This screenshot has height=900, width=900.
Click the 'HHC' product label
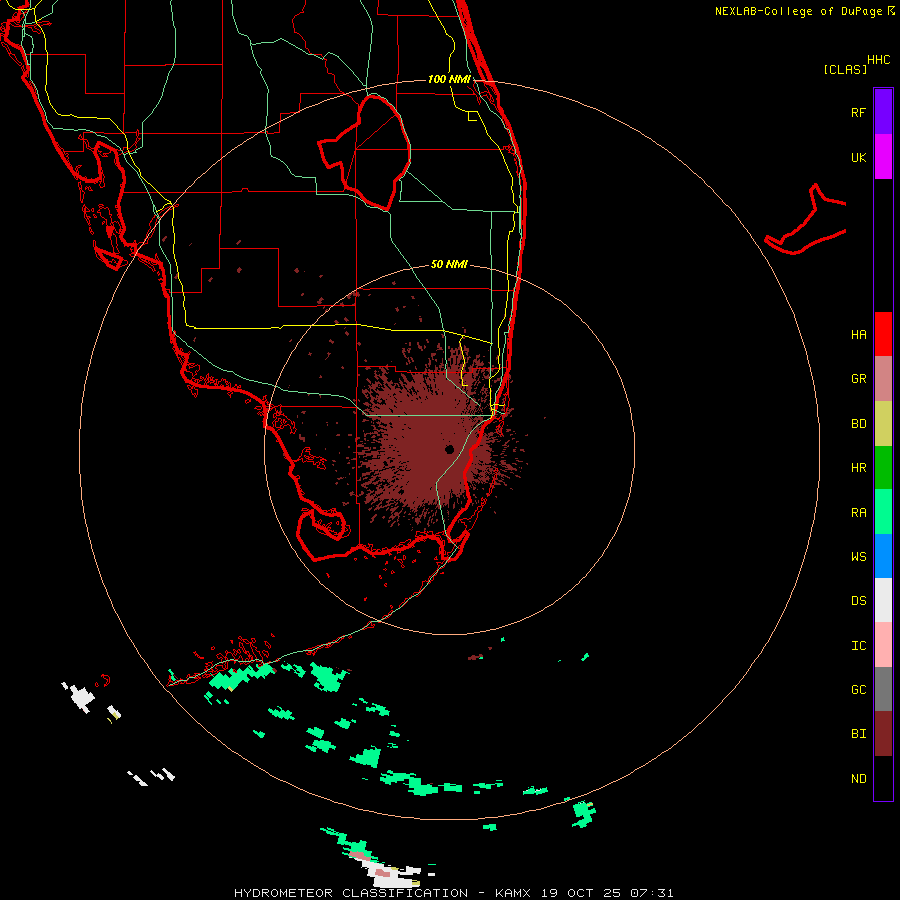pos(878,60)
